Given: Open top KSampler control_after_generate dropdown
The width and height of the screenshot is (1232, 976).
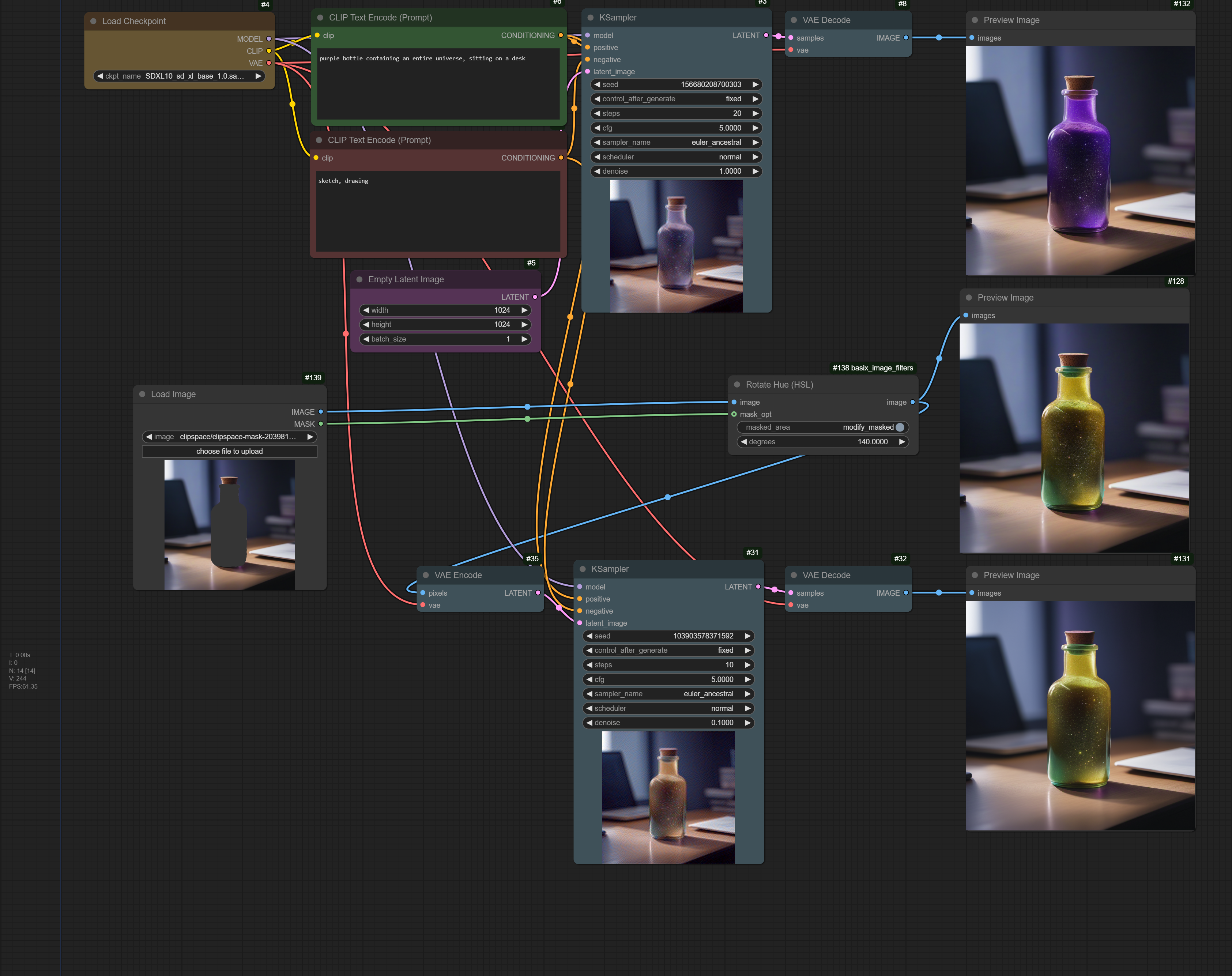Looking at the screenshot, I should (677, 99).
